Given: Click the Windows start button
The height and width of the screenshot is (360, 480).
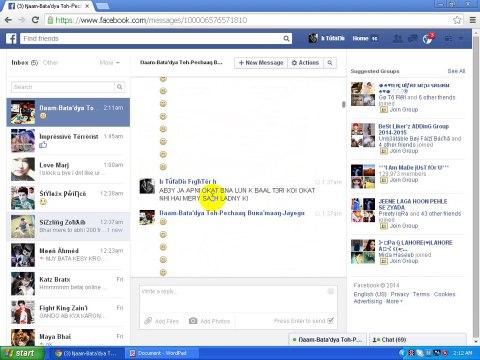Looking at the screenshot, I should point(22,353).
